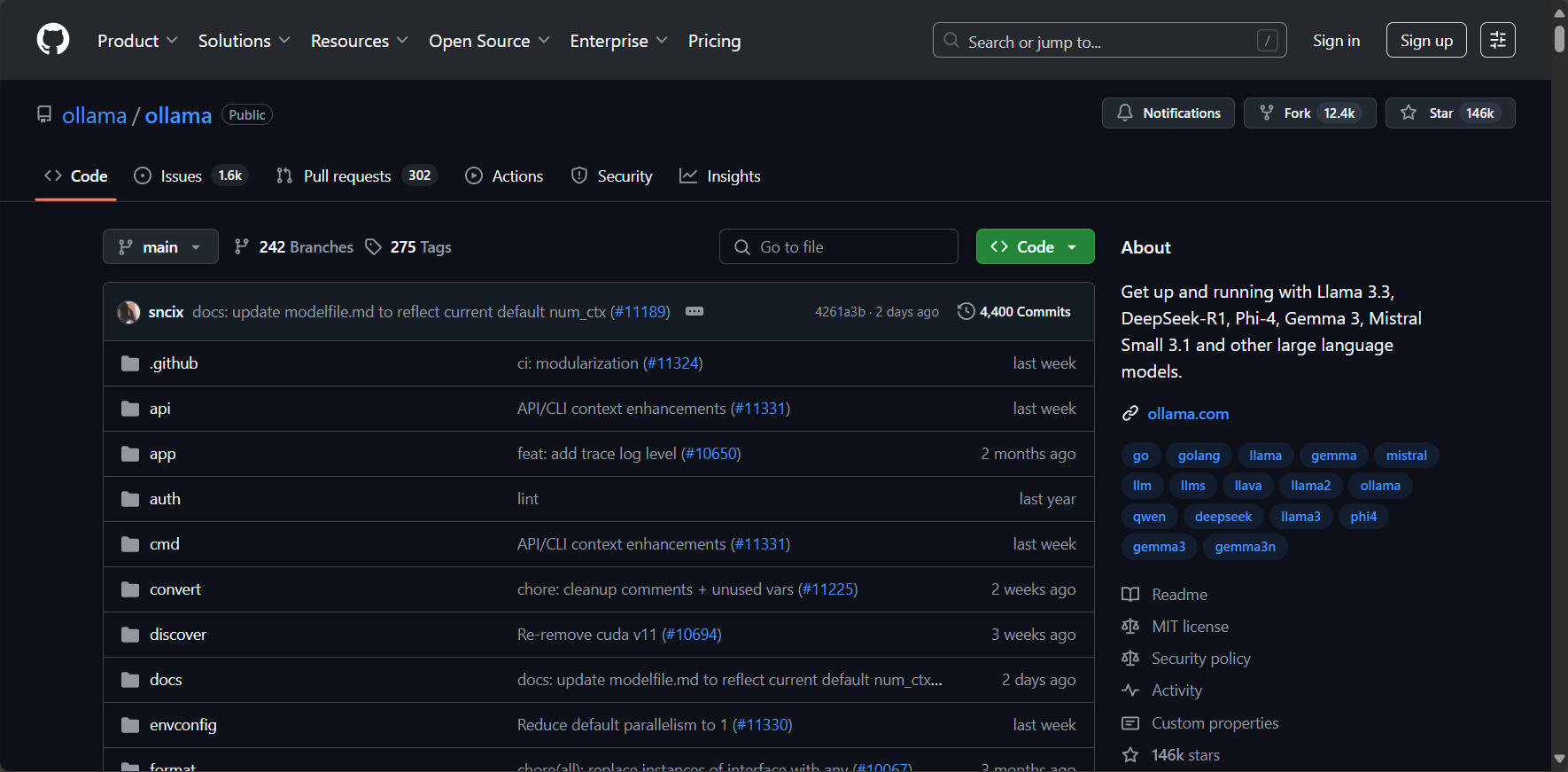The width and height of the screenshot is (1568, 772).
Task: Switch to the Pull requests tab
Action: click(x=357, y=175)
